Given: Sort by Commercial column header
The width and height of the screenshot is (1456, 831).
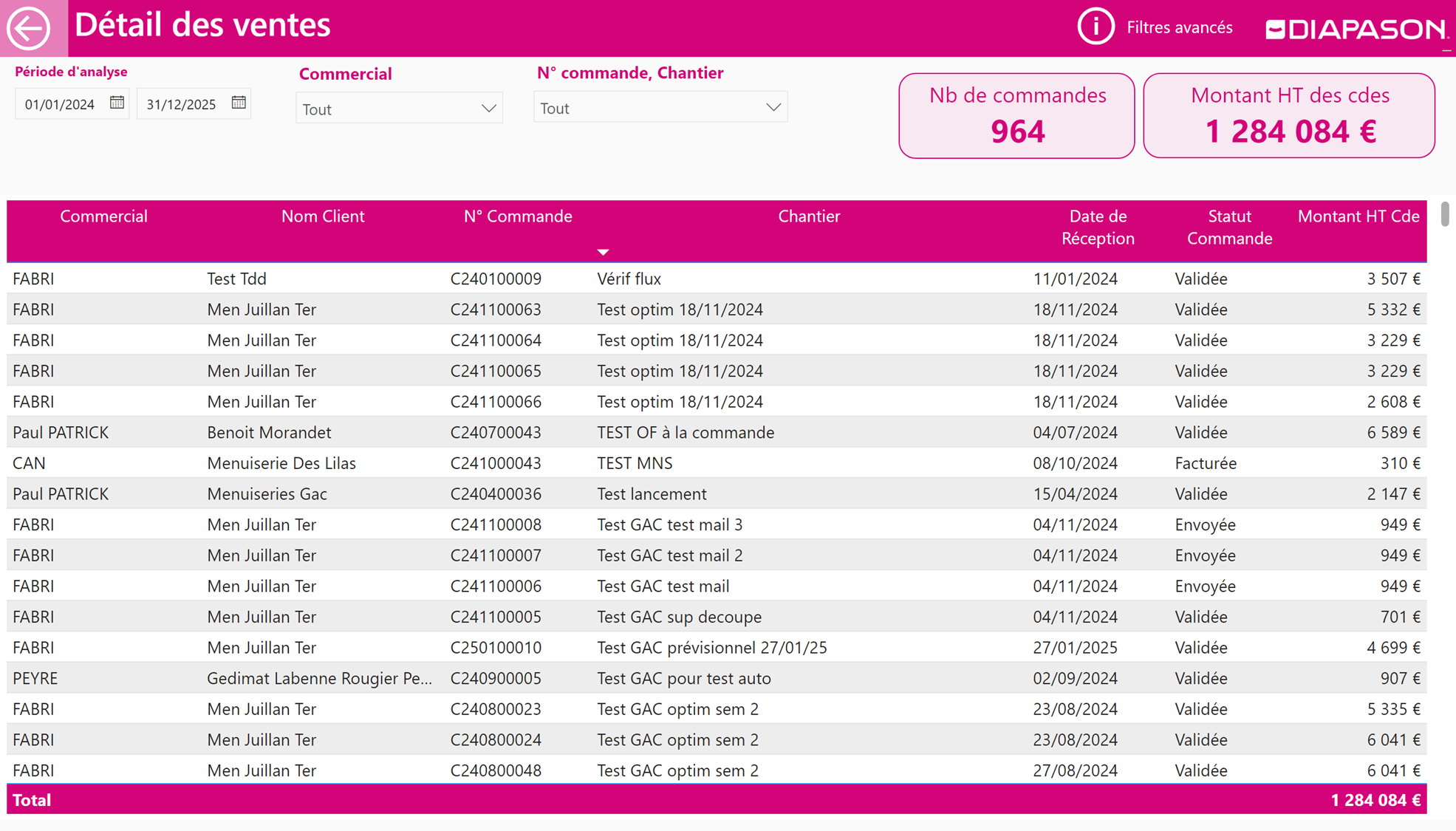Looking at the screenshot, I should (x=103, y=216).
